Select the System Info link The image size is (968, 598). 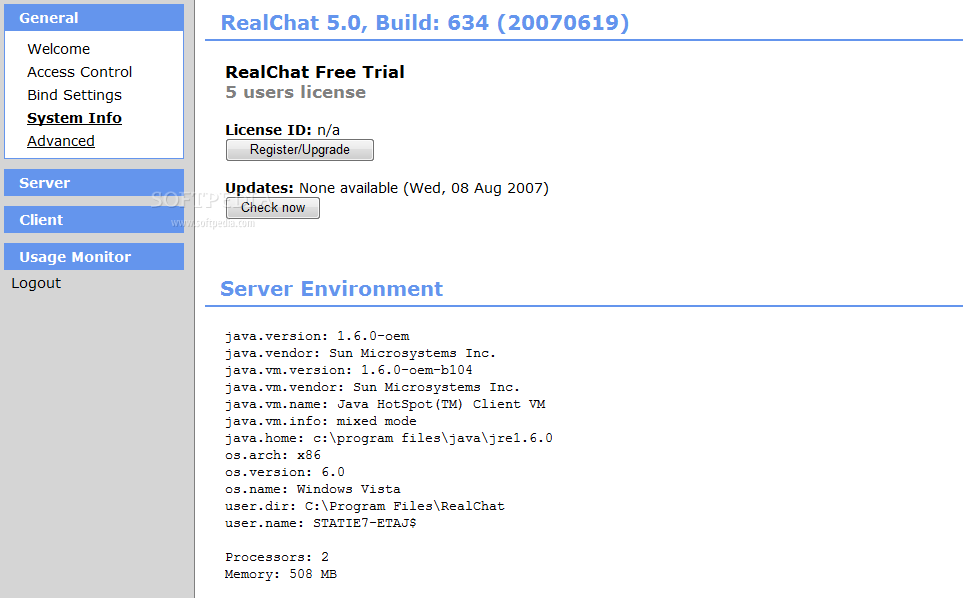[x=74, y=118]
